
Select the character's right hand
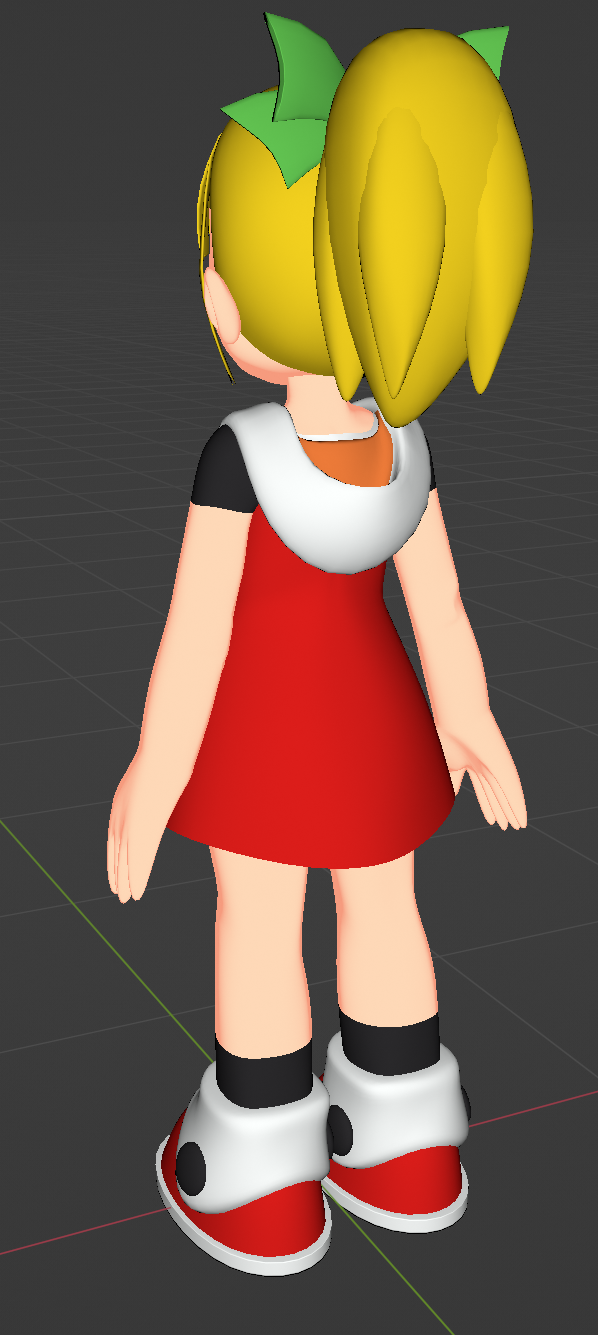coord(490,785)
